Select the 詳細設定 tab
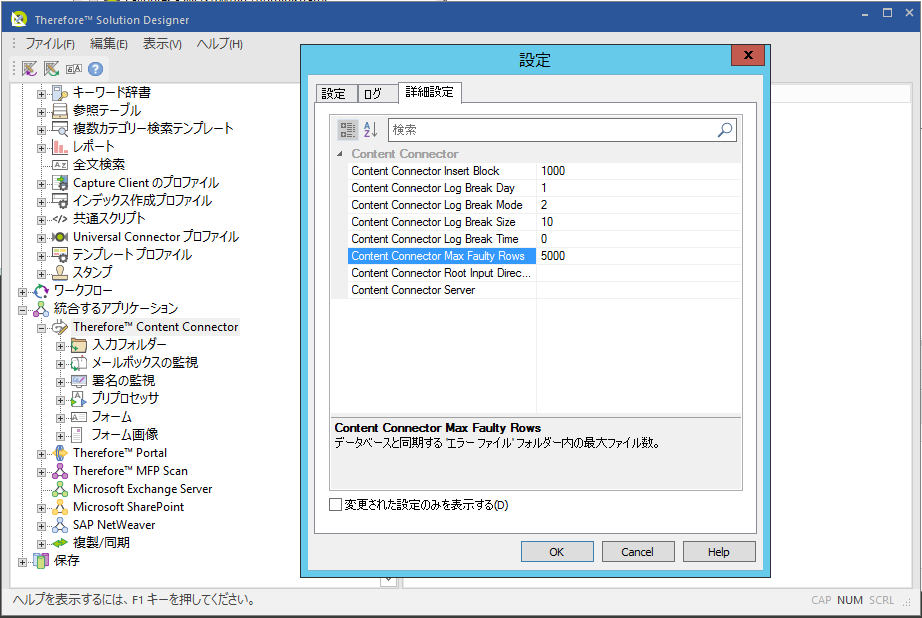 click(x=430, y=92)
